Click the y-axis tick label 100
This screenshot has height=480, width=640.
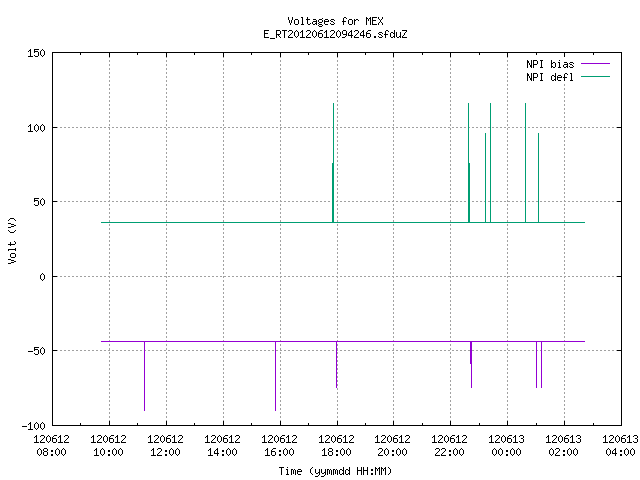coord(36,128)
